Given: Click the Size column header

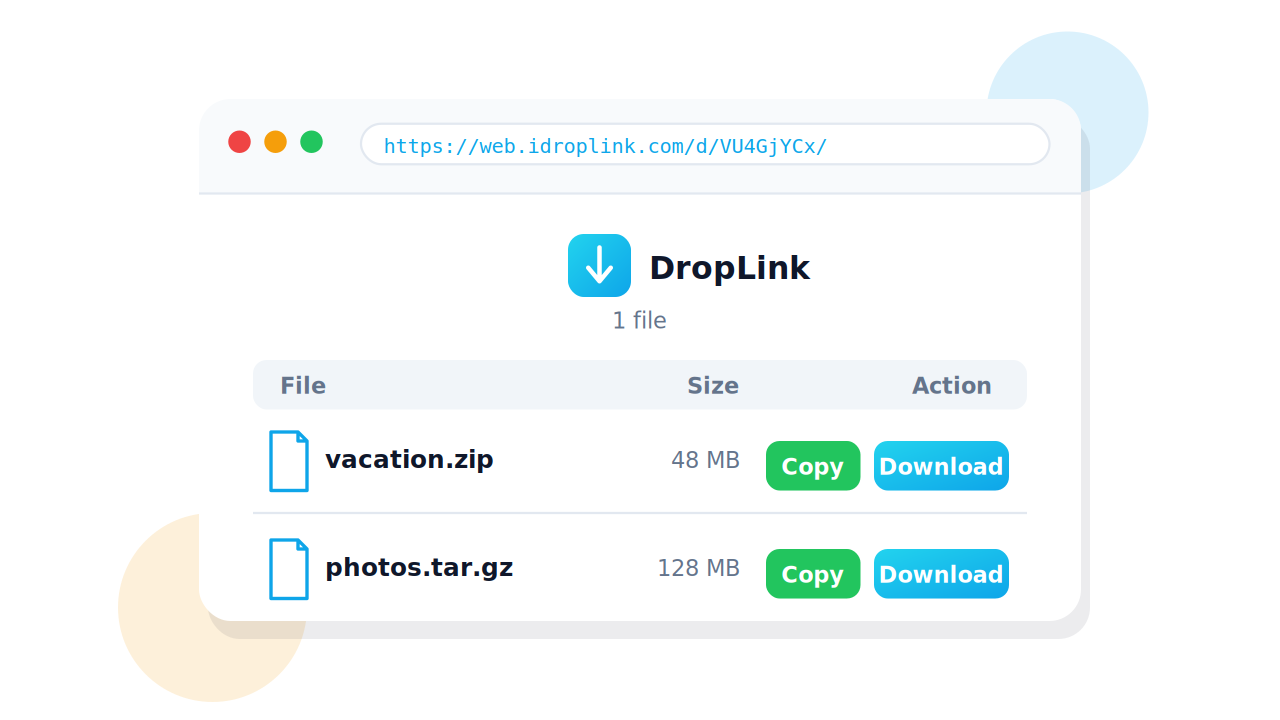Looking at the screenshot, I should click(x=713, y=386).
